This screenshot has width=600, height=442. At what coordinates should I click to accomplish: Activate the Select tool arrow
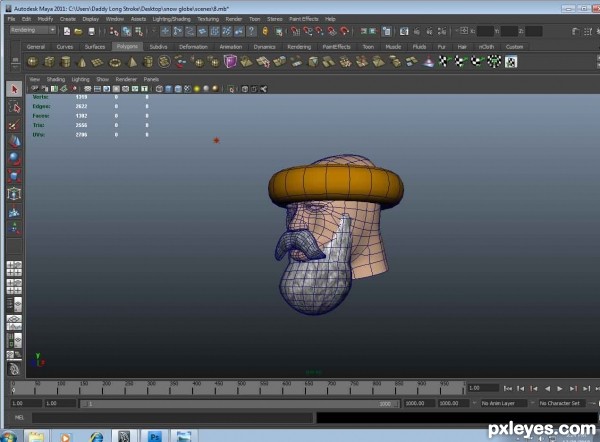point(14,90)
